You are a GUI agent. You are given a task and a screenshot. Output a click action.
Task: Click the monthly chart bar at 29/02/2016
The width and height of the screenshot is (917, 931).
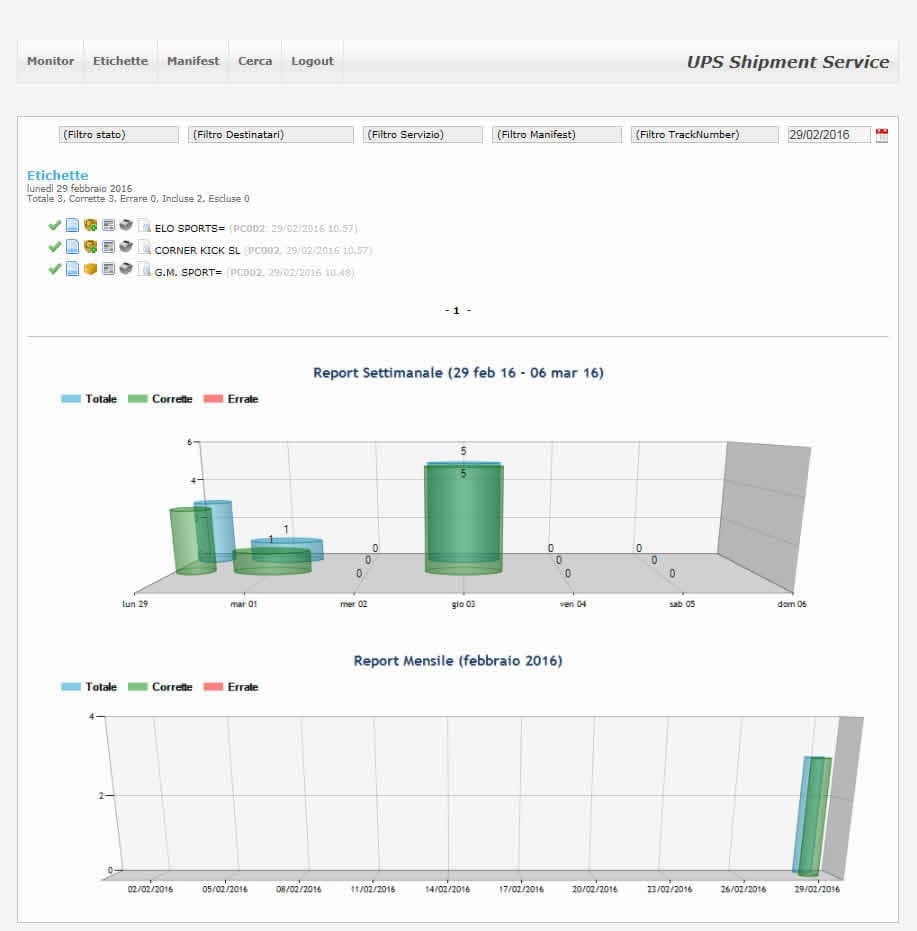pos(812,816)
